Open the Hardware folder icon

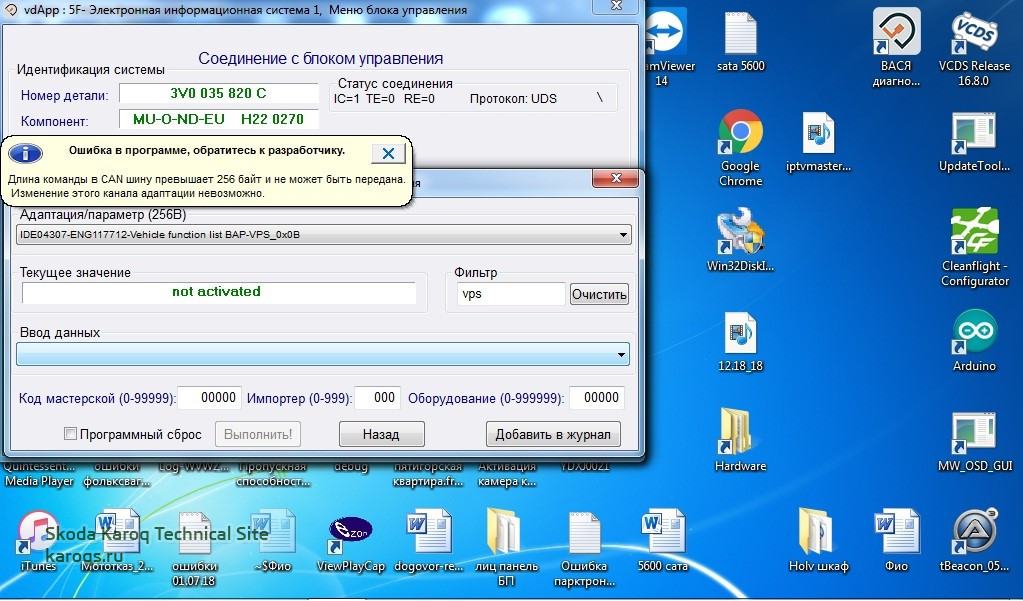click(x=740, y=431)
